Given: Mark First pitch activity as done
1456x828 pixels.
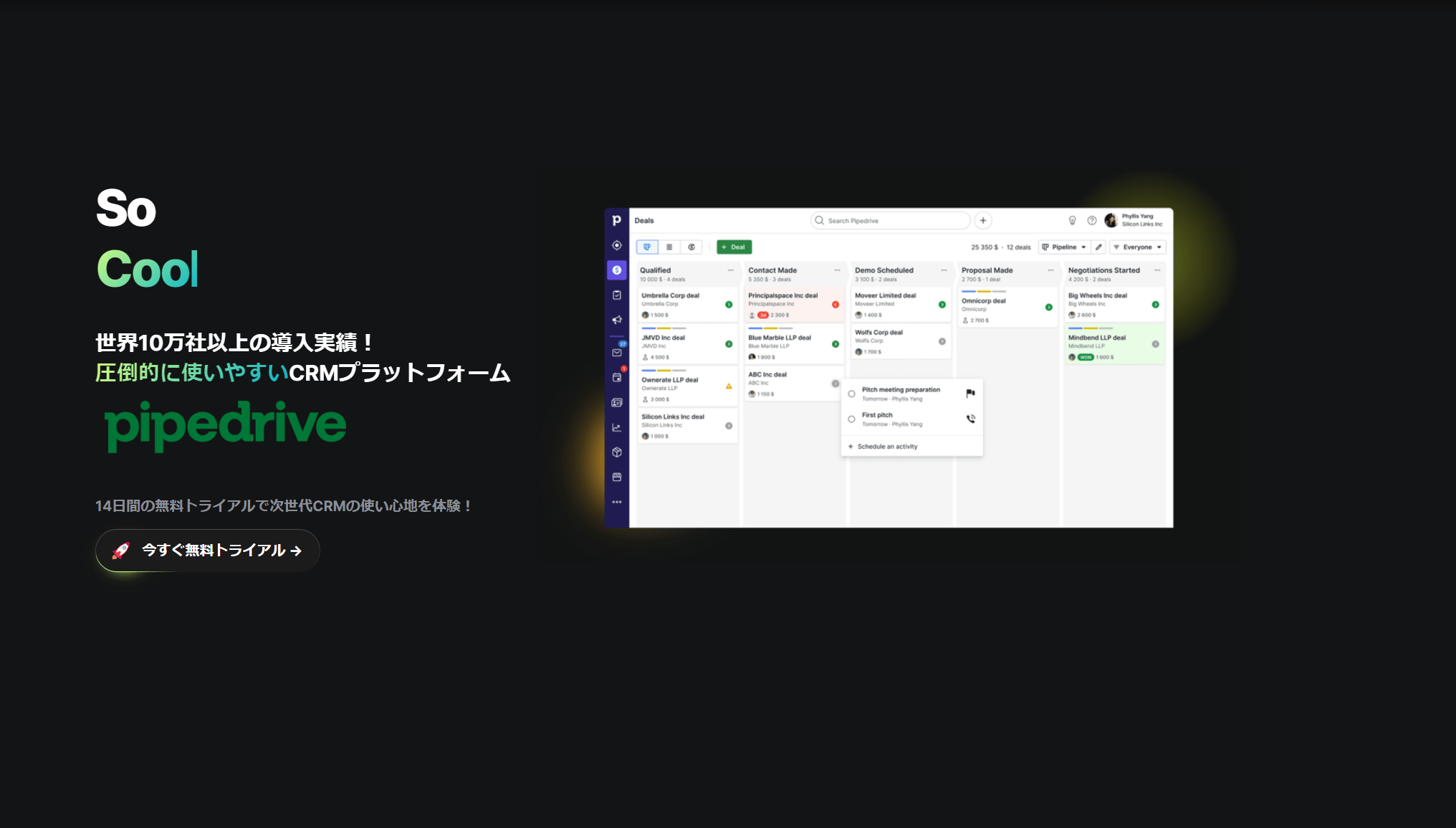Looking at the screenshot, I should click(851, 419).
